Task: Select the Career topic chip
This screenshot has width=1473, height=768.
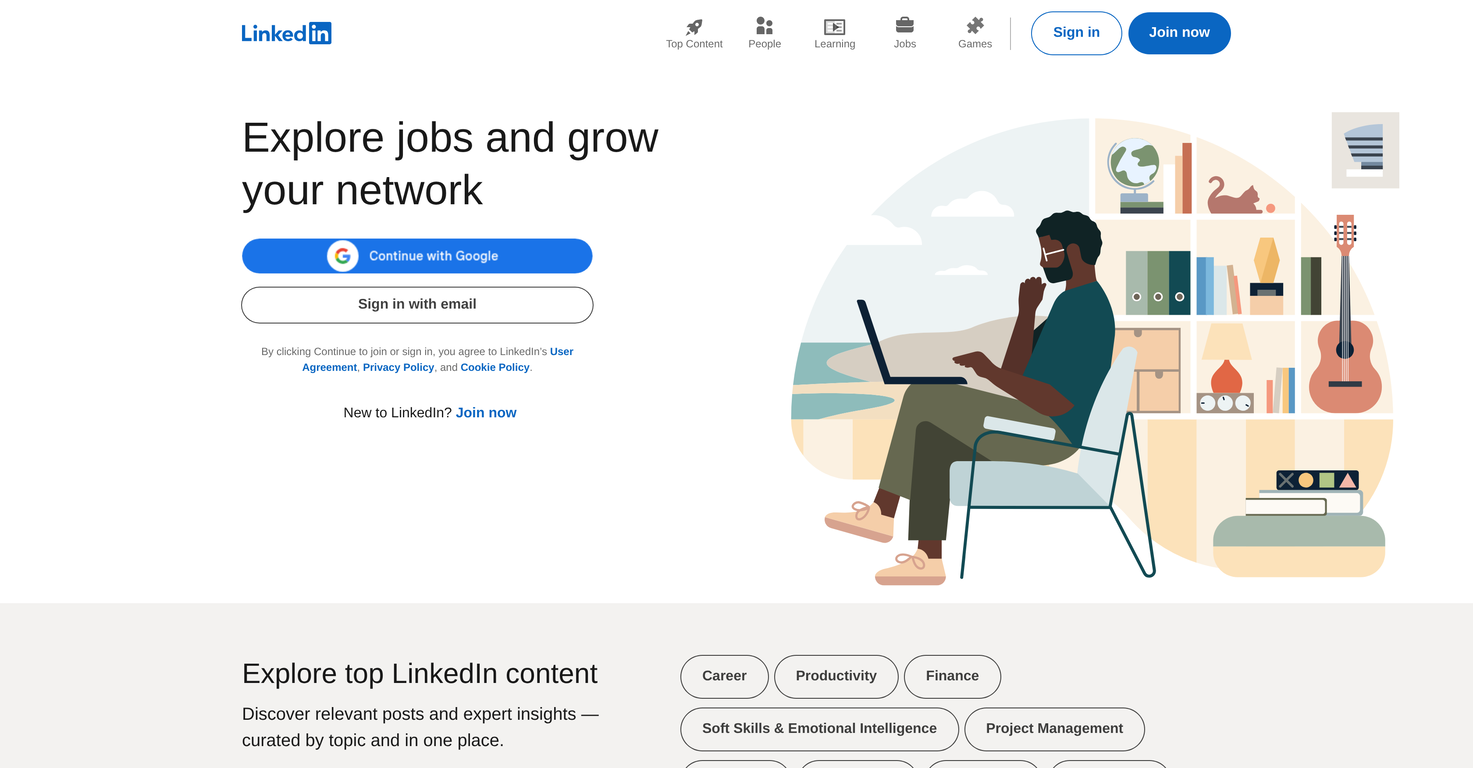Action: 724,676
